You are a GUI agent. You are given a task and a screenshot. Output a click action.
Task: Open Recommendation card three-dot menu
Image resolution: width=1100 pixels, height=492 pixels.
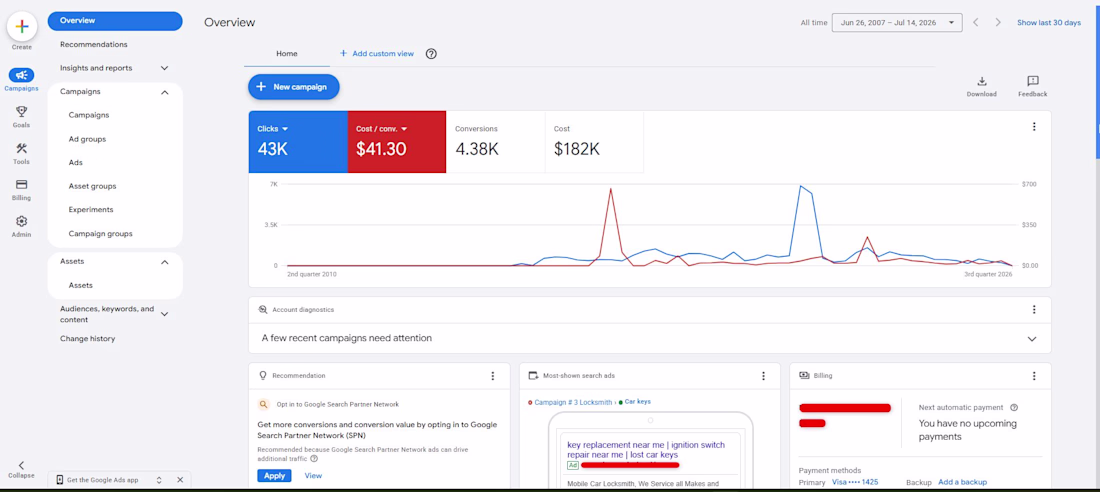coord(492,375)
